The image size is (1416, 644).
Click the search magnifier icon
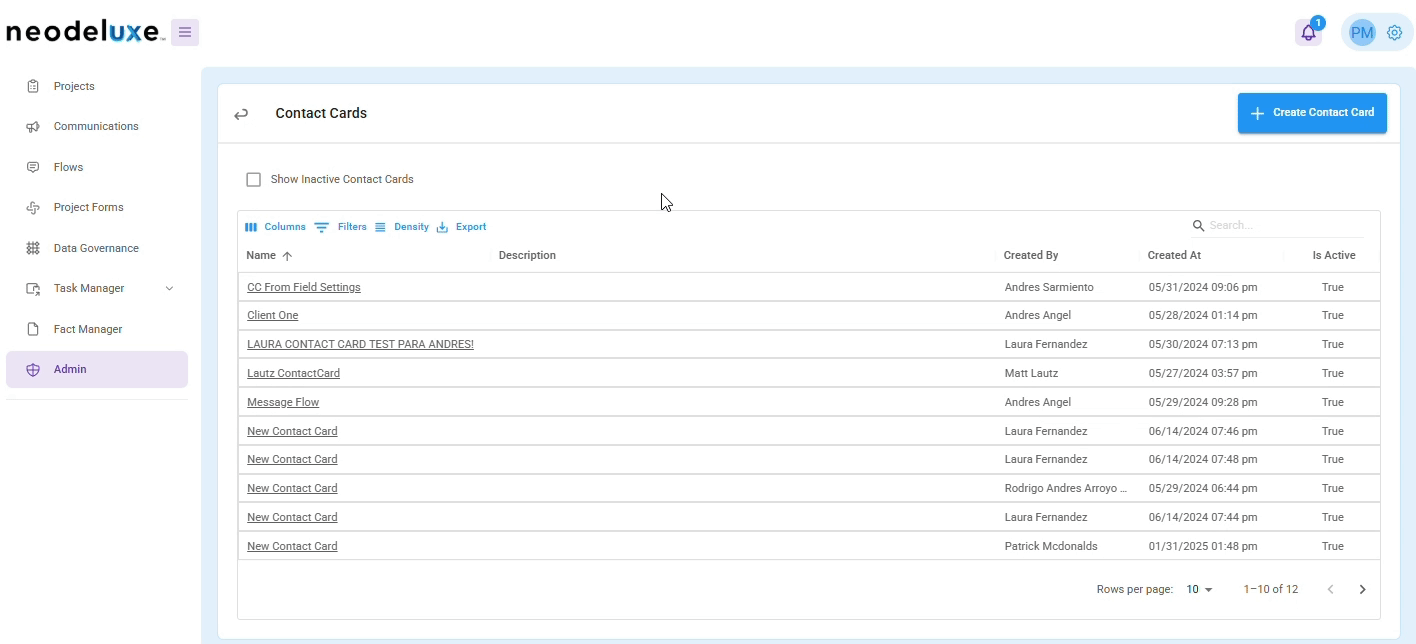1198,226
